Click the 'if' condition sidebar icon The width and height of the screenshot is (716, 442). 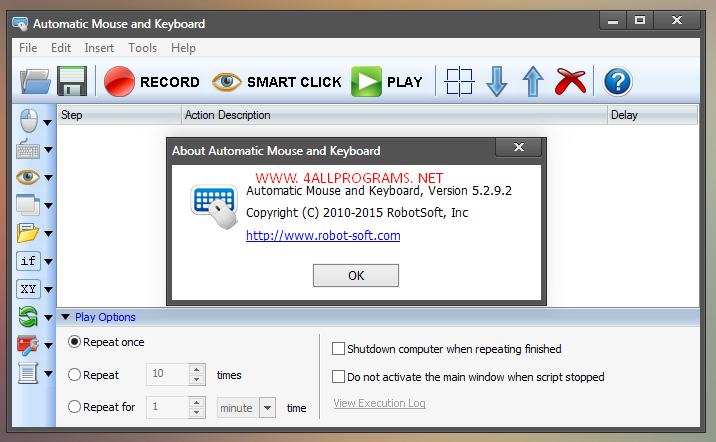tap(28, 261)
